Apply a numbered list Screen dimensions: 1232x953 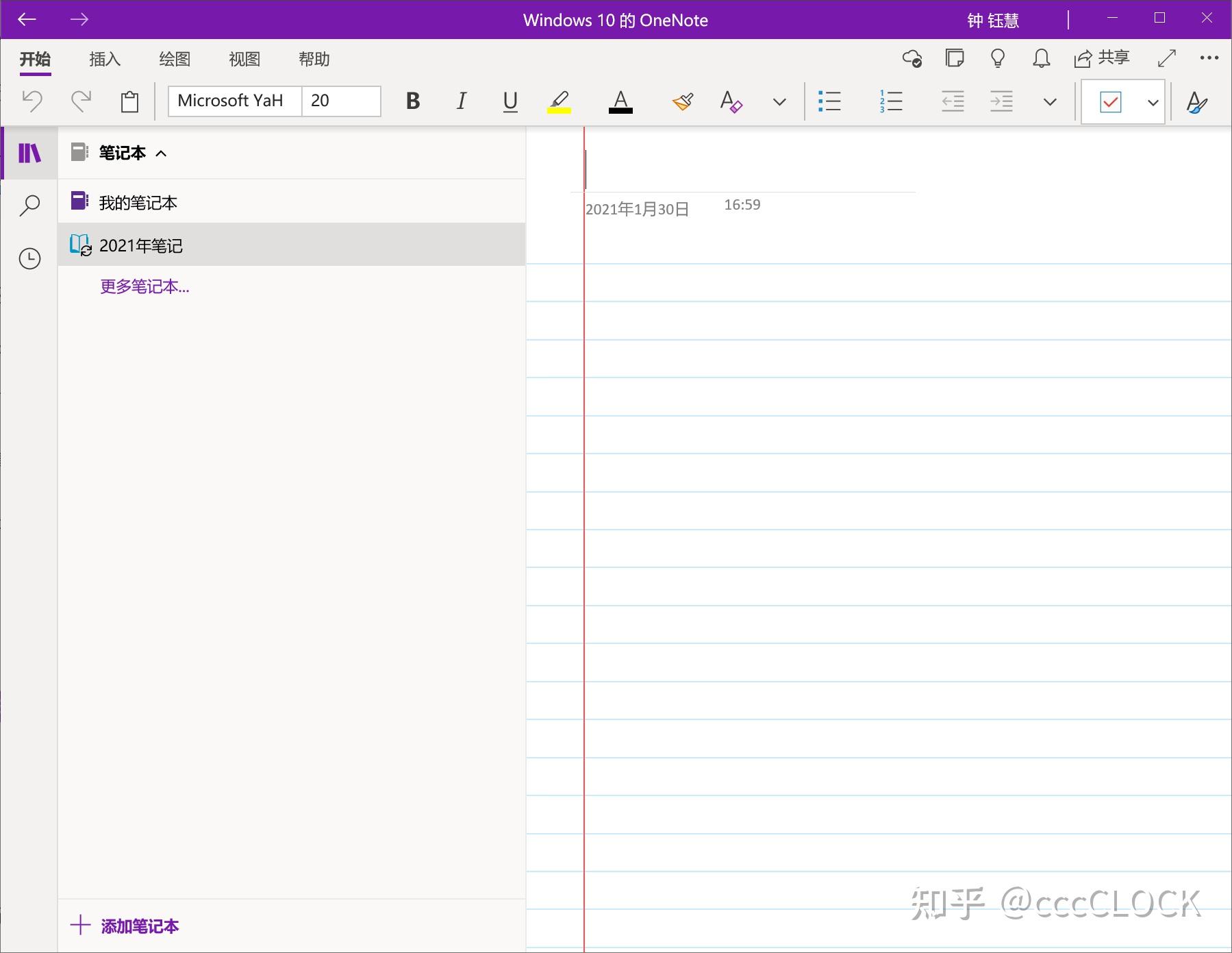(x=890, y=101)
